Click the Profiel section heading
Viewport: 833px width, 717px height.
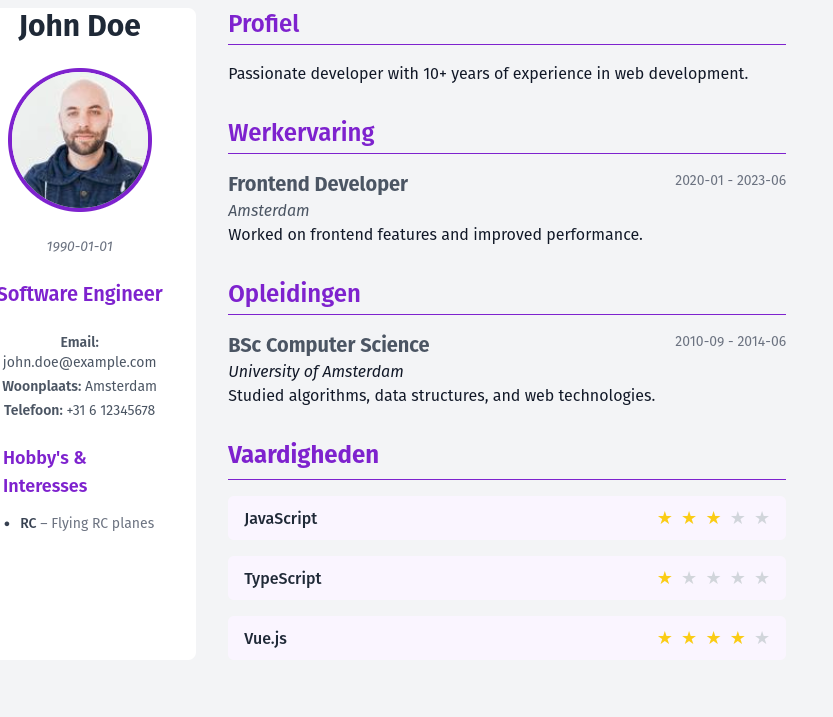coord(264,24)
